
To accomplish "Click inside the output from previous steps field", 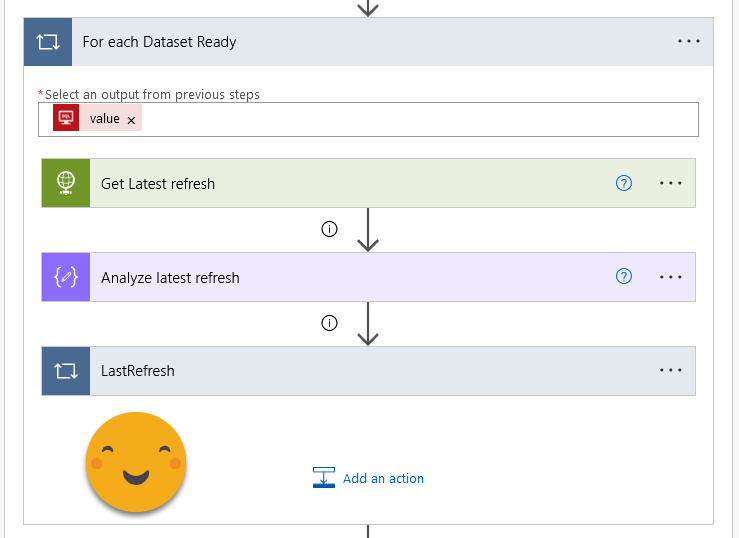I will click(x=420, y=119).
